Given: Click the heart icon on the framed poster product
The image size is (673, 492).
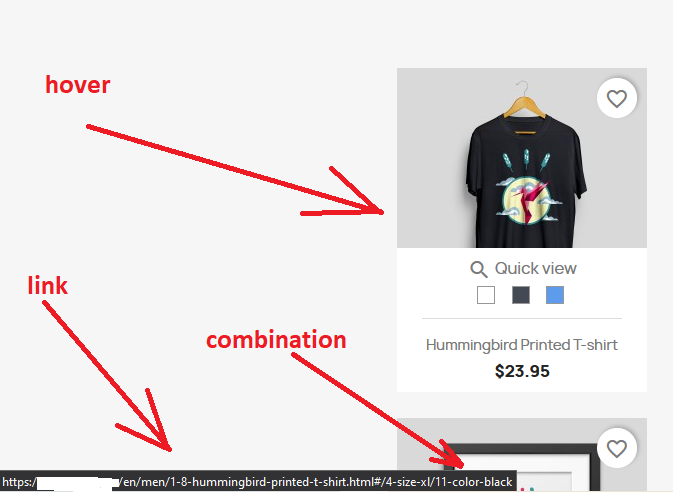Looking at the screenshot, I should click(617, 449).
